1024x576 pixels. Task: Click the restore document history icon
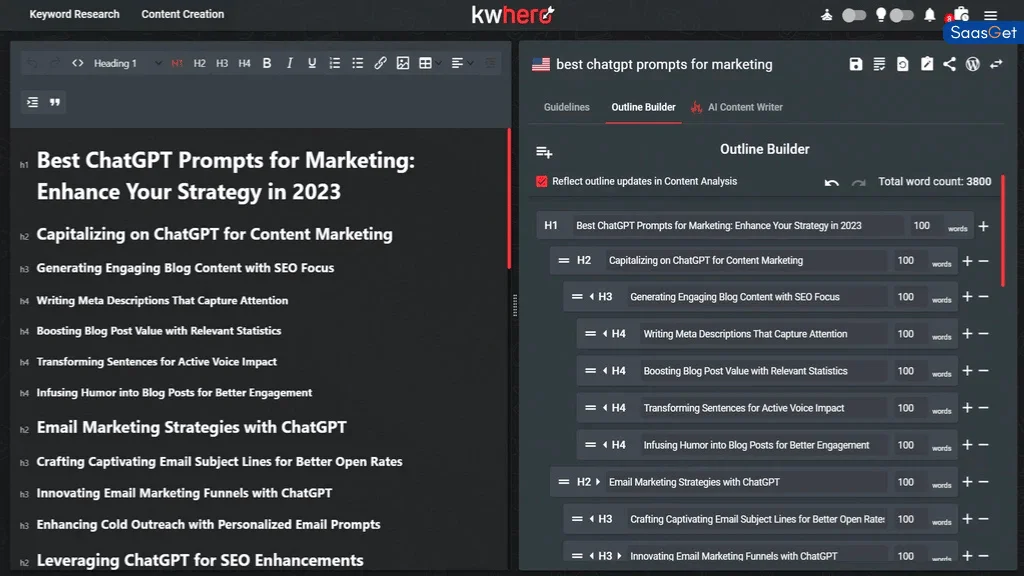tap(903, 64)
